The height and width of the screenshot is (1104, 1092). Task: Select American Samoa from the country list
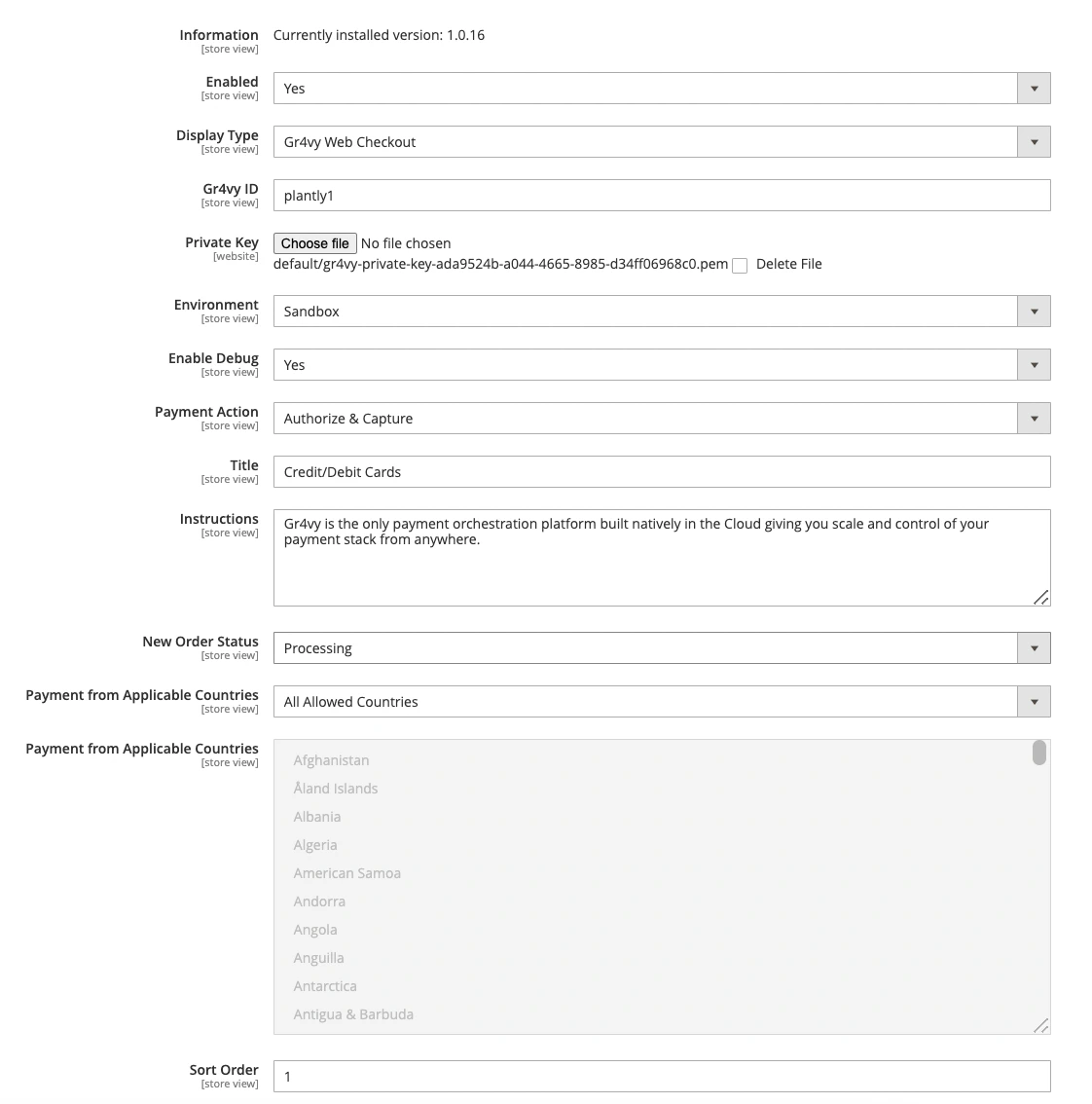click(347, 873)
